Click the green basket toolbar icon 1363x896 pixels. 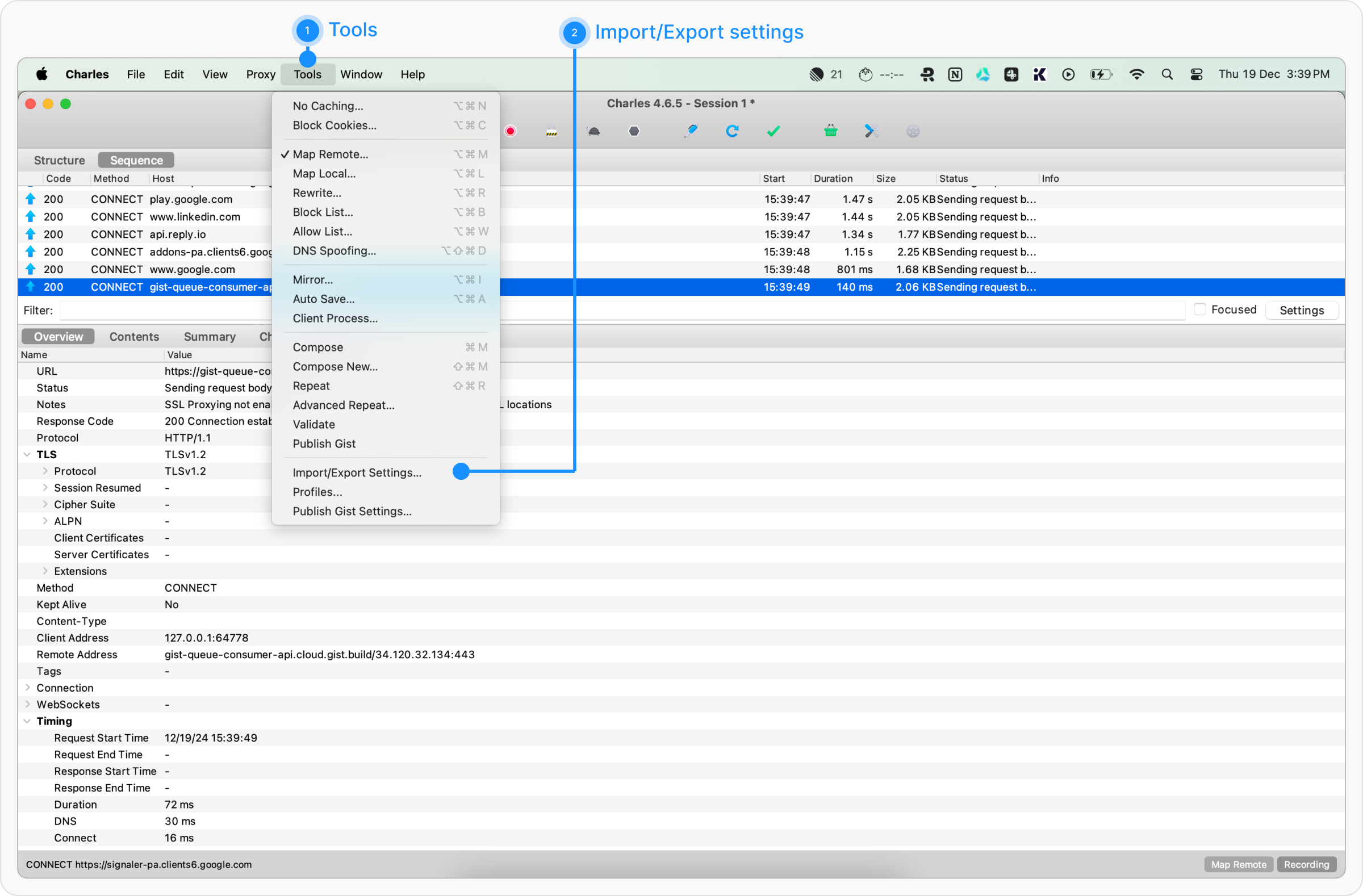[x=830, y=131]
